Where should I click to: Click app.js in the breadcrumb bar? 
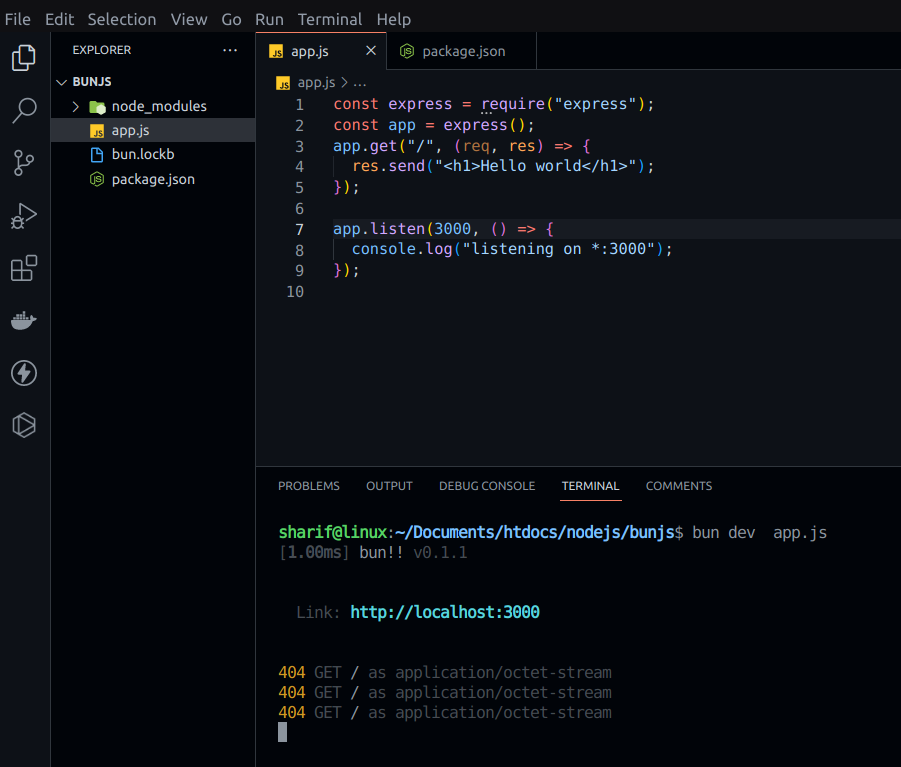pos(316,83)
